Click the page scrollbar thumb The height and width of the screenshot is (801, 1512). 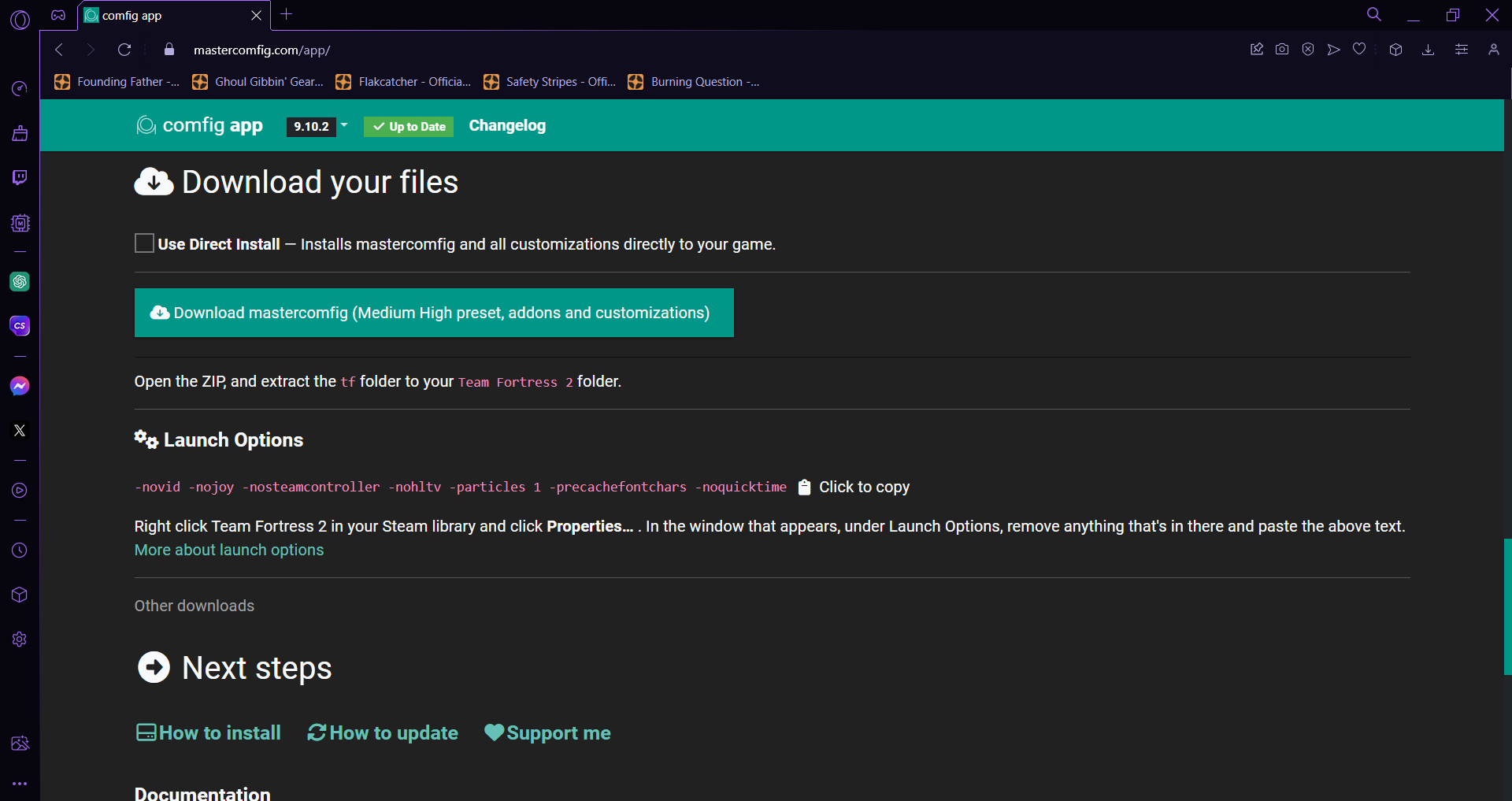[x=1507, y=606]
